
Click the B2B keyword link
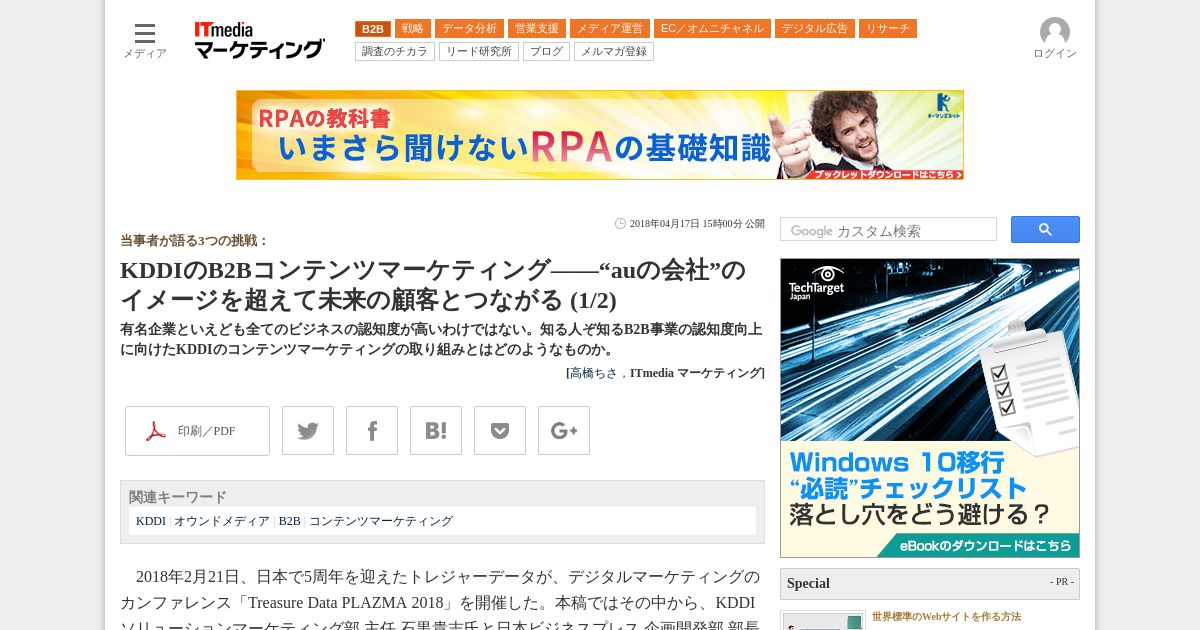tap(289, 521)
